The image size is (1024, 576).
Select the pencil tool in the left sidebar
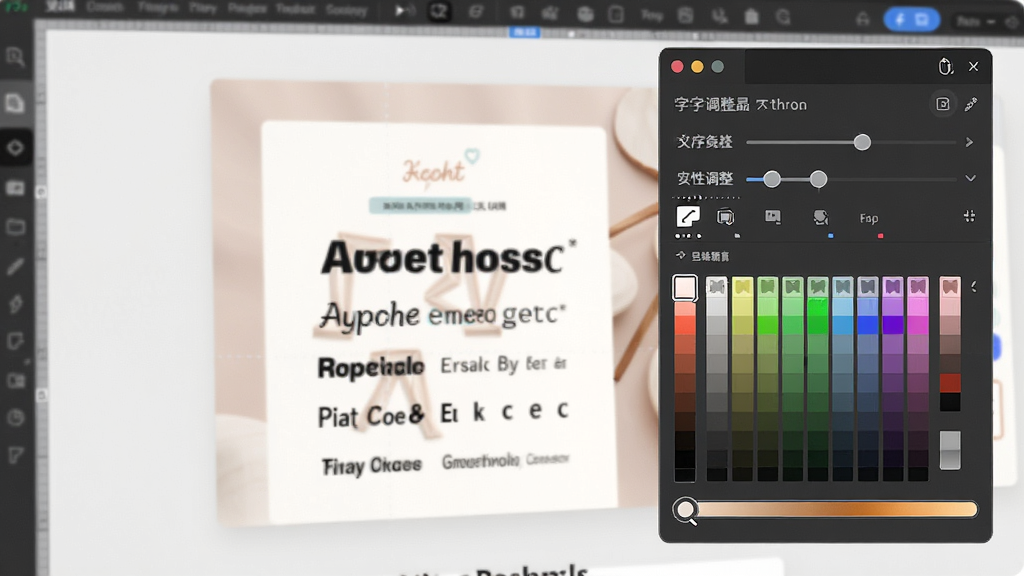[x=15, y=266]
